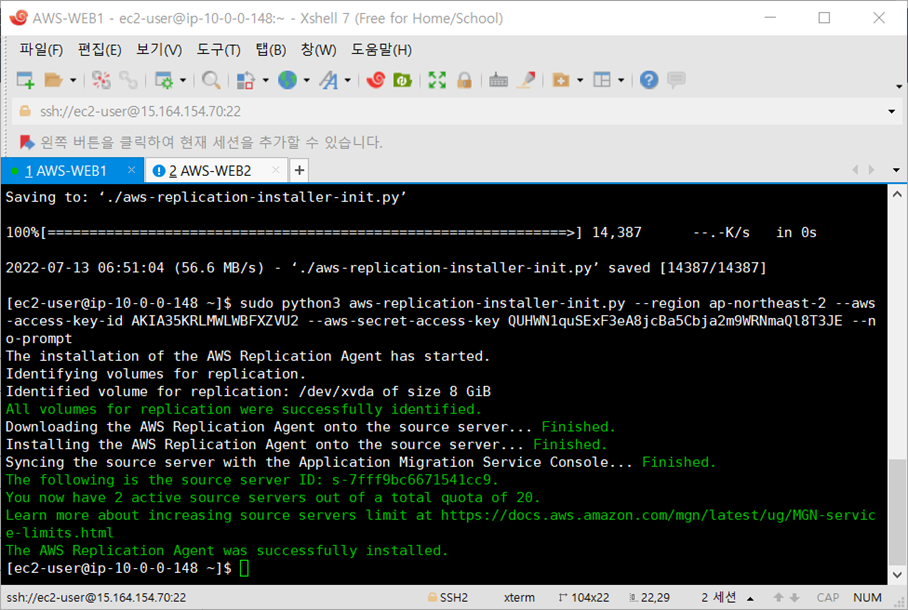Click the SSH2 status bar entry
908x610 pixels.
(448, 597)
